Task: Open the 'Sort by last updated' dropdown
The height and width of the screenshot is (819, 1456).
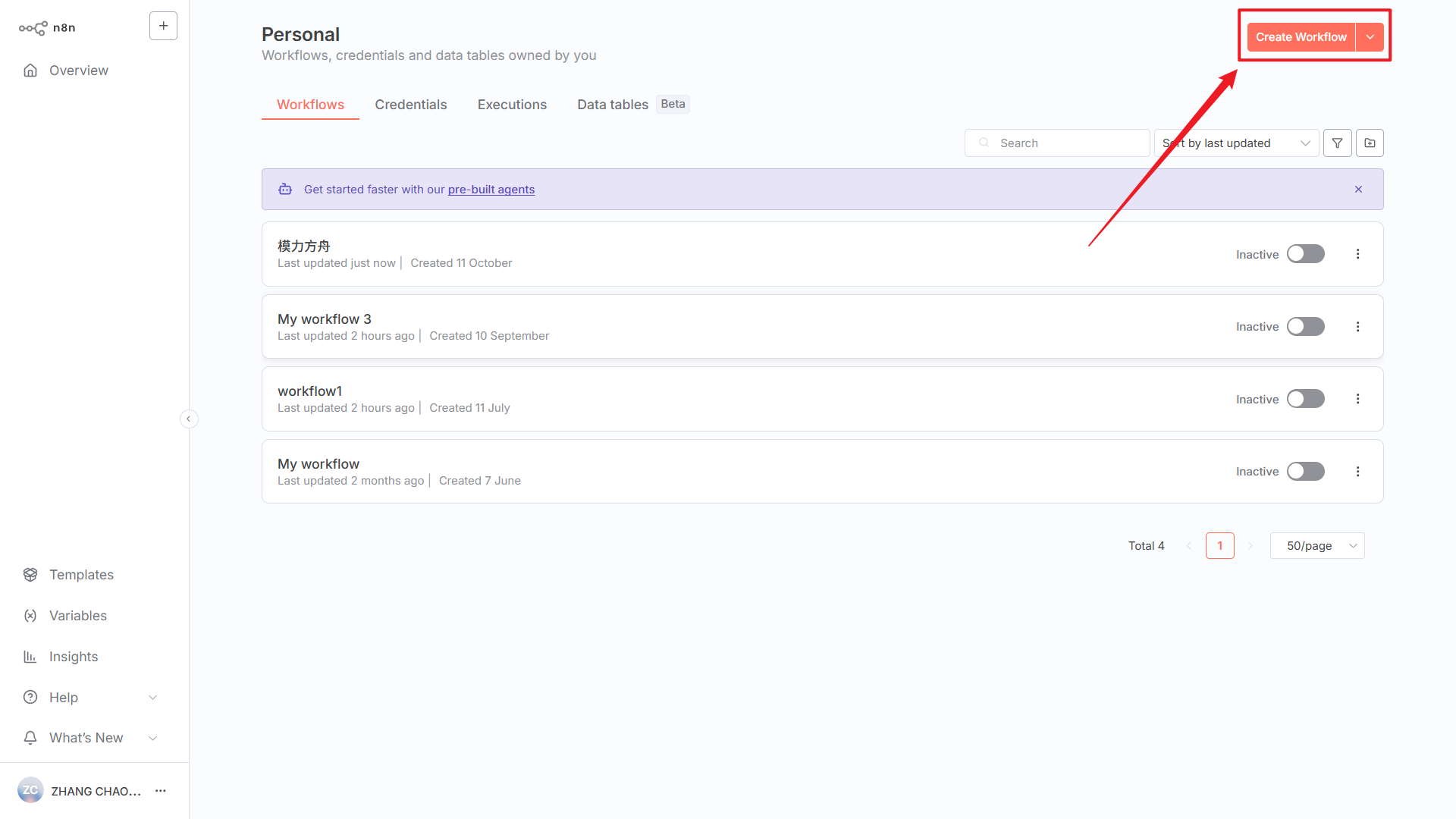Action: point(1235,143)
